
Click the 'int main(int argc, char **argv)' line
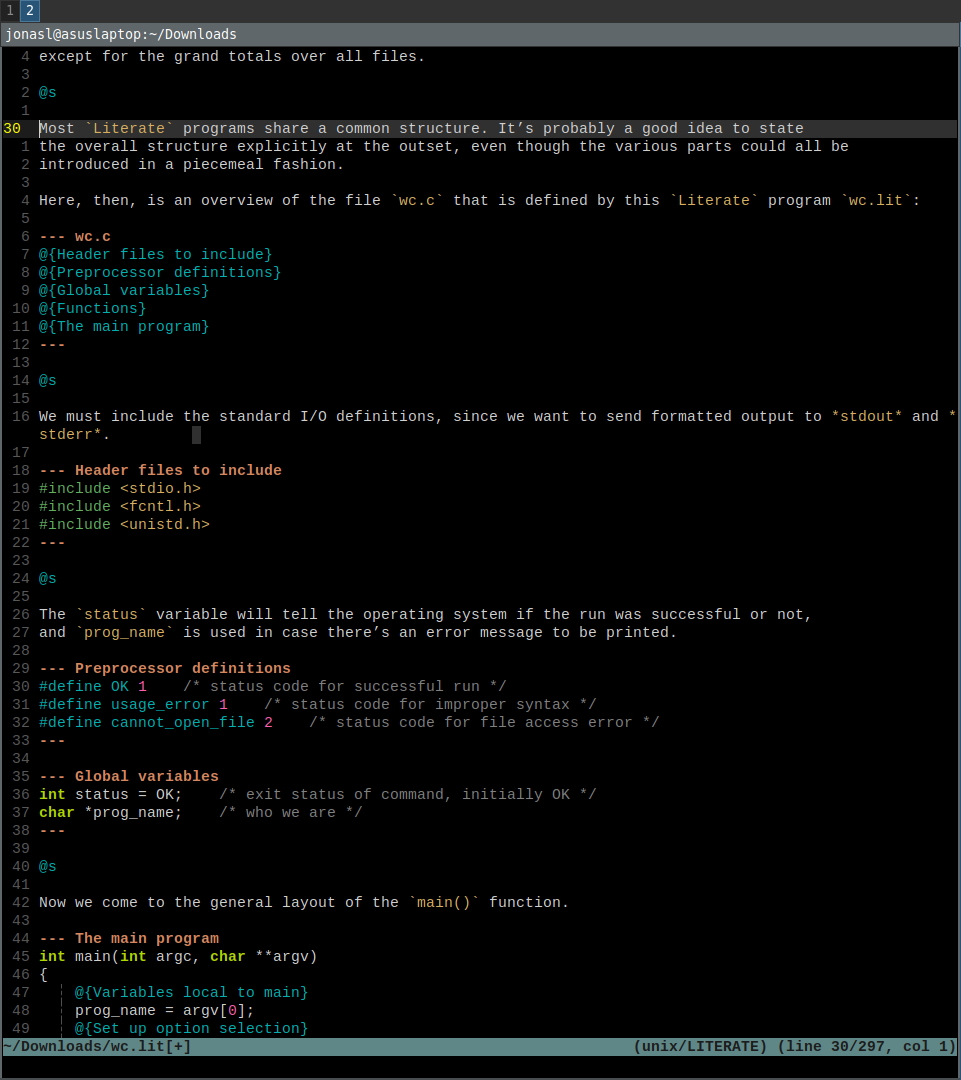pos(178,956)
